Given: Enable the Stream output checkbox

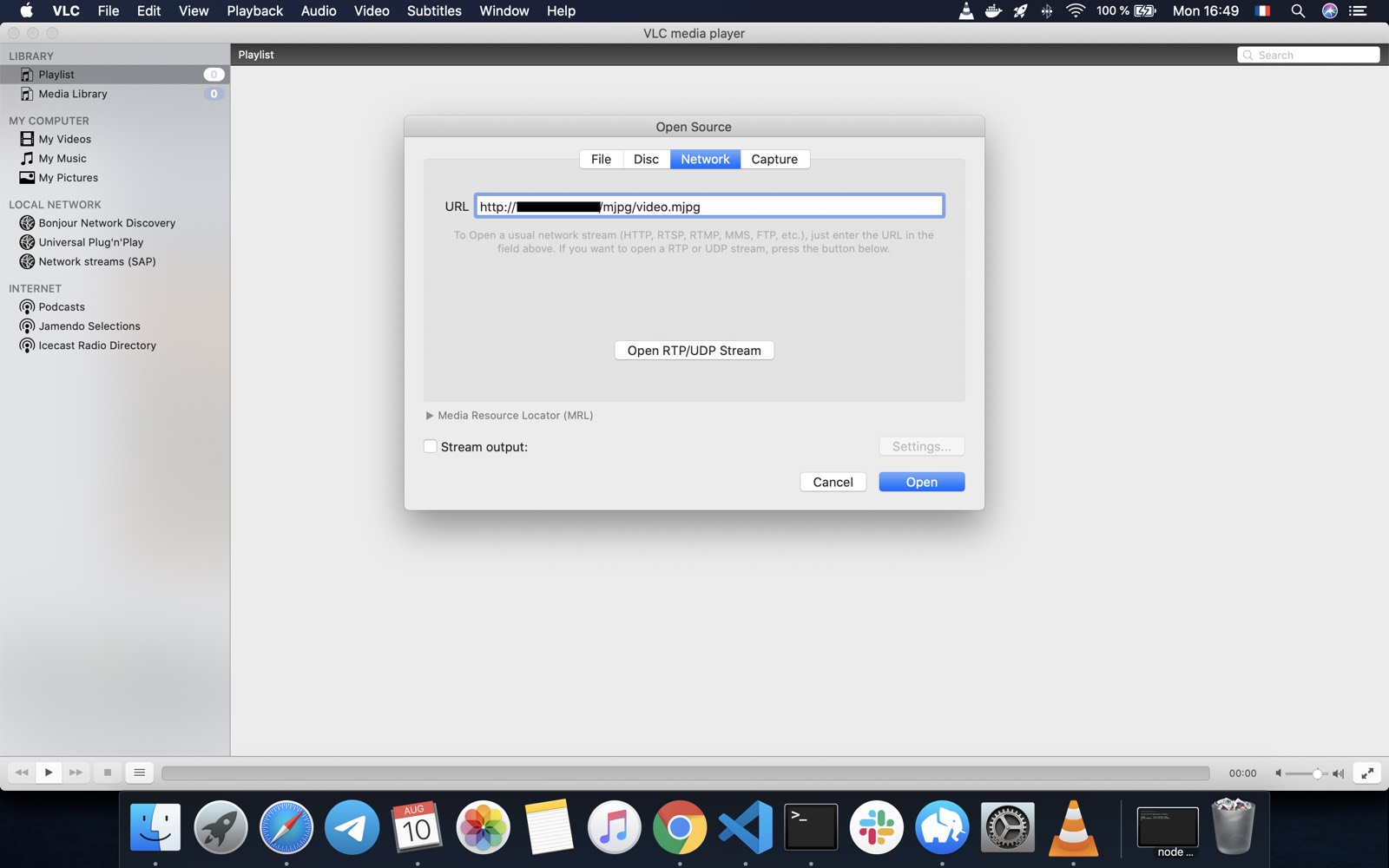Looking at the screenshot, I should tap(431, 446).
